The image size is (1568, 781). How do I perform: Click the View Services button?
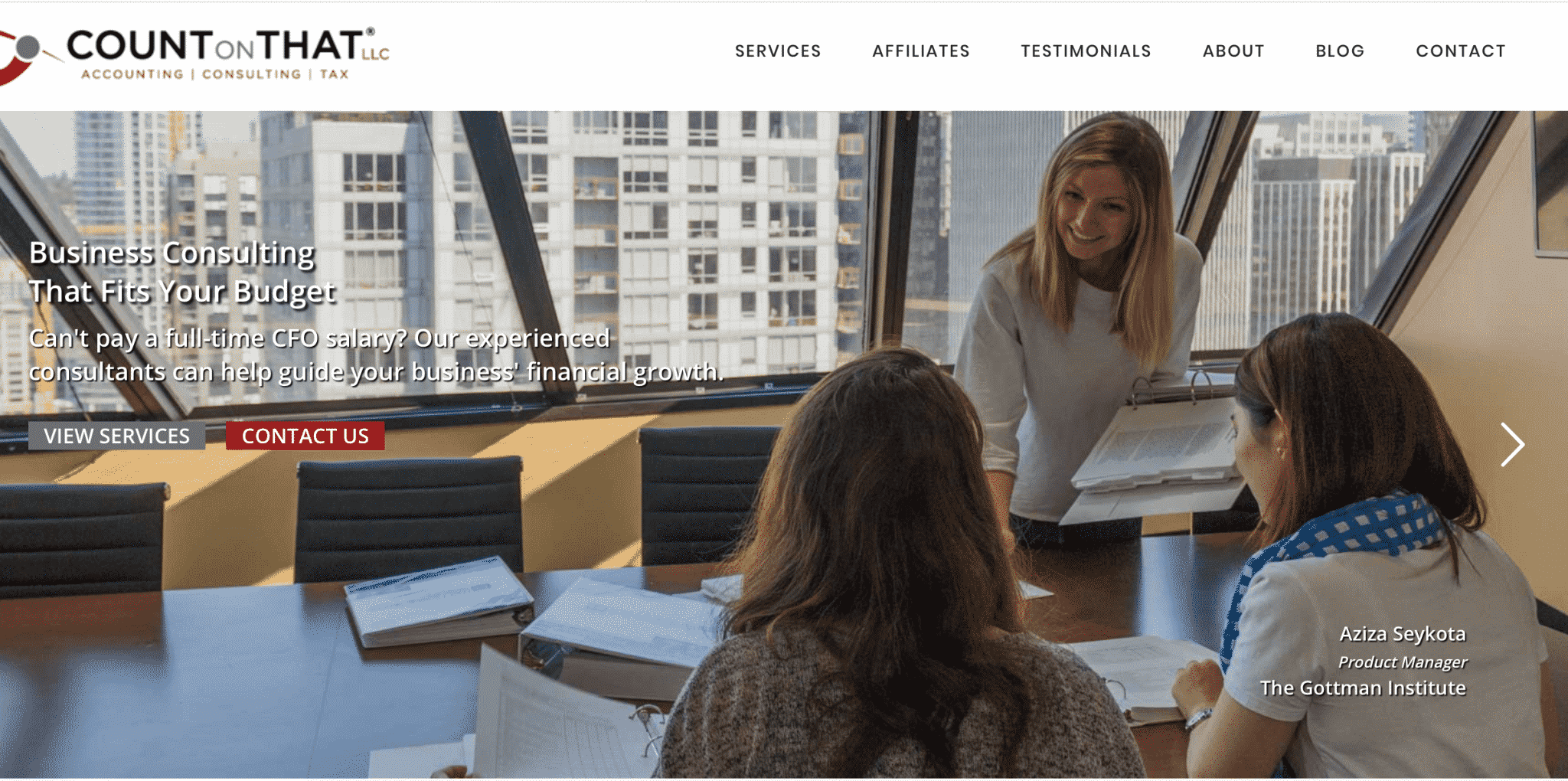pos(116,436)
